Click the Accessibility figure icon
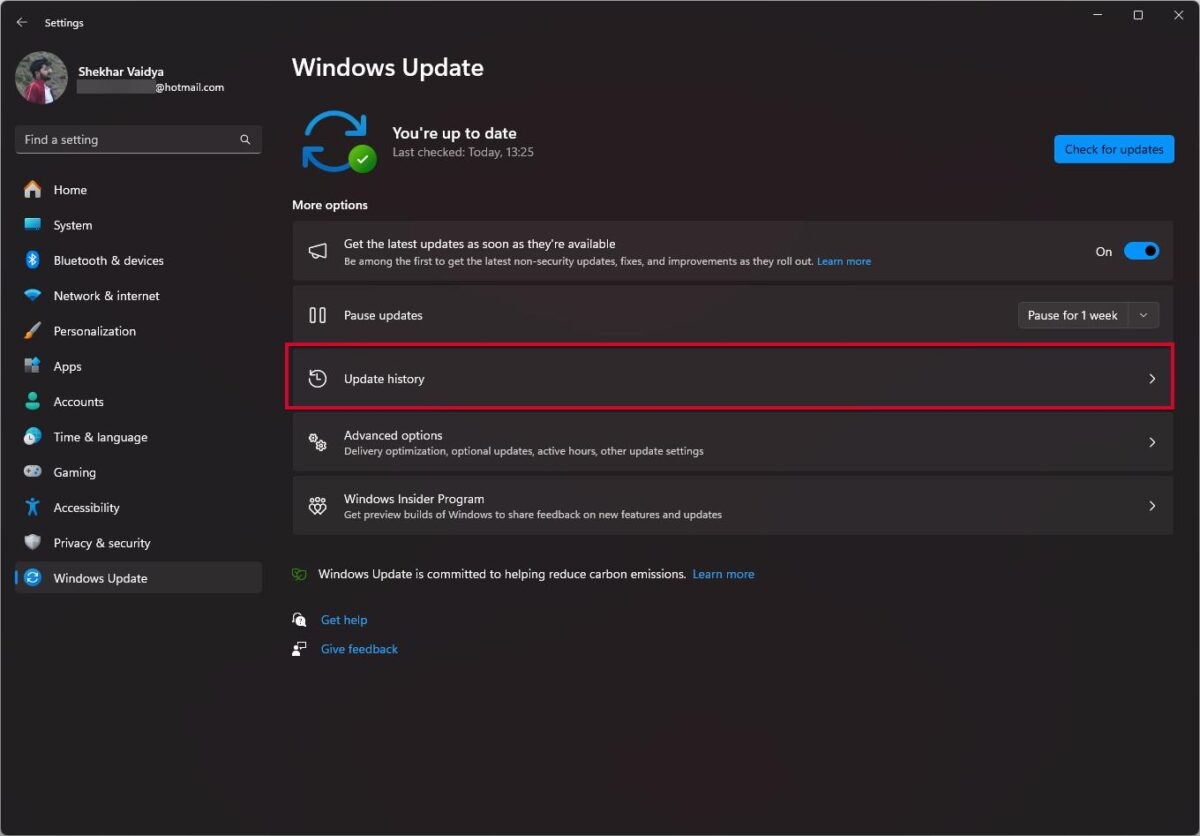Image resolution: width=1200 pixels, height=836 pixels. 33,507
